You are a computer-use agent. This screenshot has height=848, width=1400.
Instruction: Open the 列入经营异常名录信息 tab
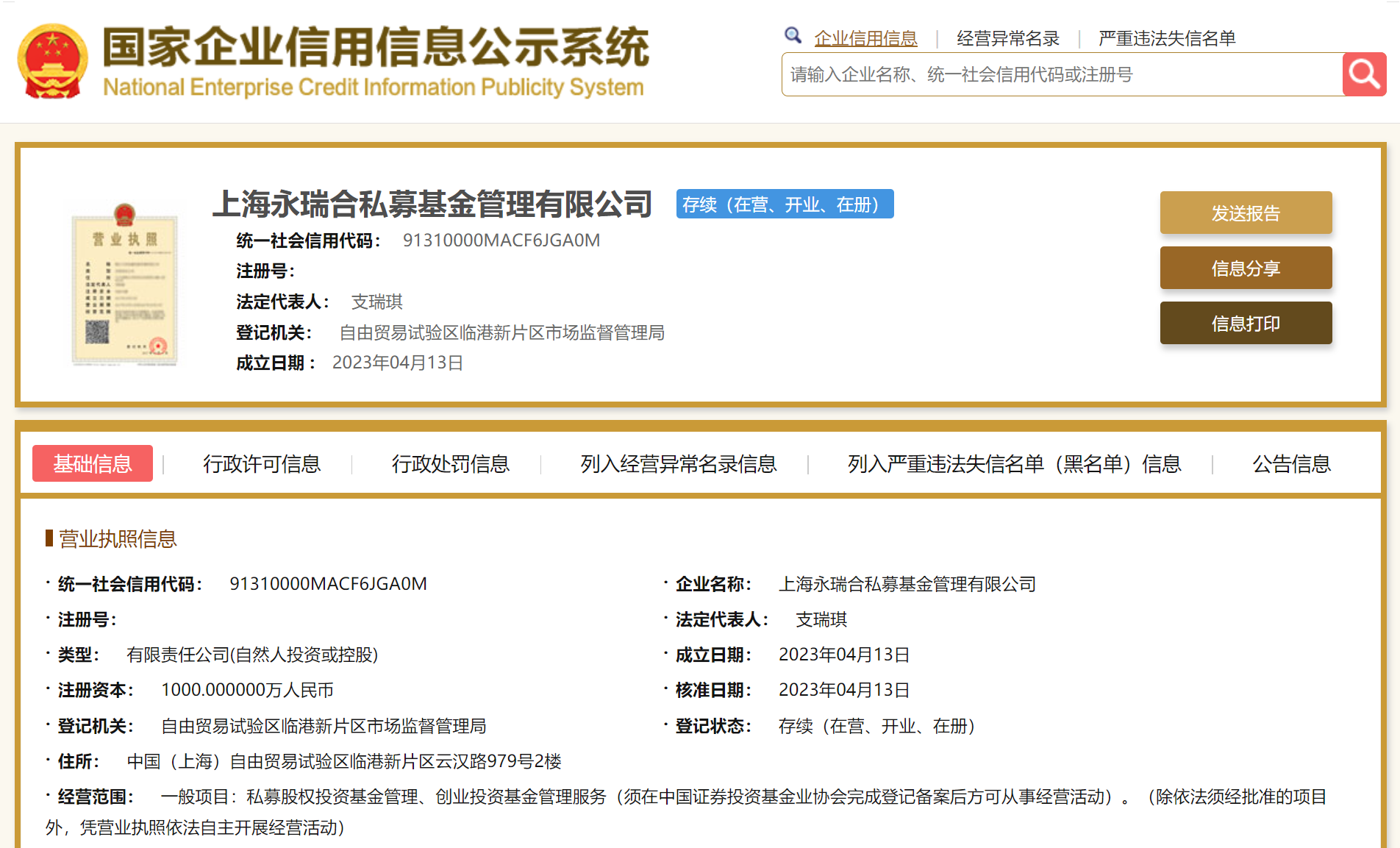(679, 464)
